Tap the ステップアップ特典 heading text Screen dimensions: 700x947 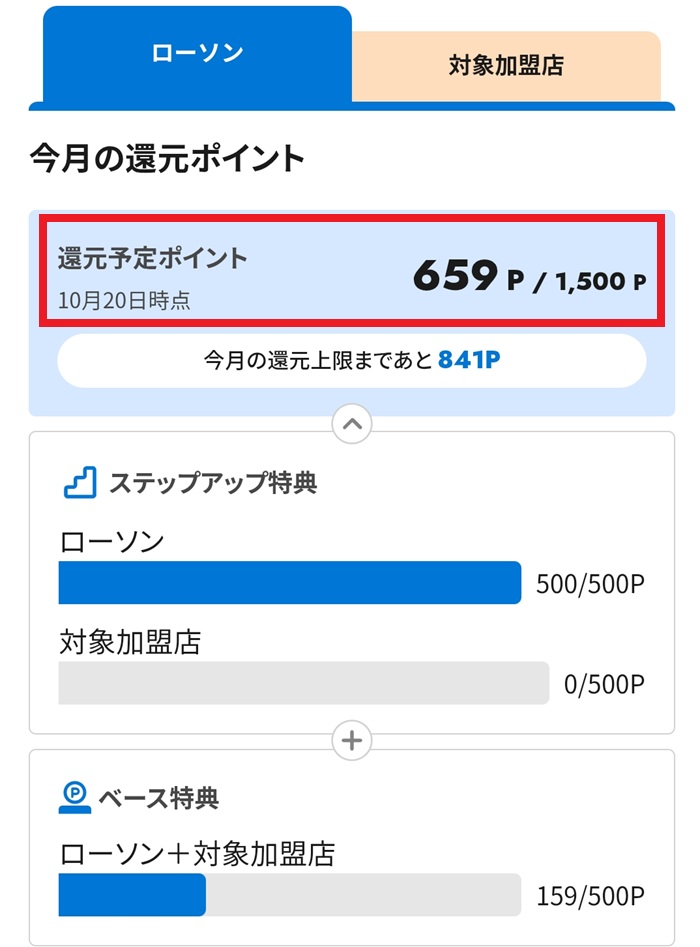tap(213, 483)
